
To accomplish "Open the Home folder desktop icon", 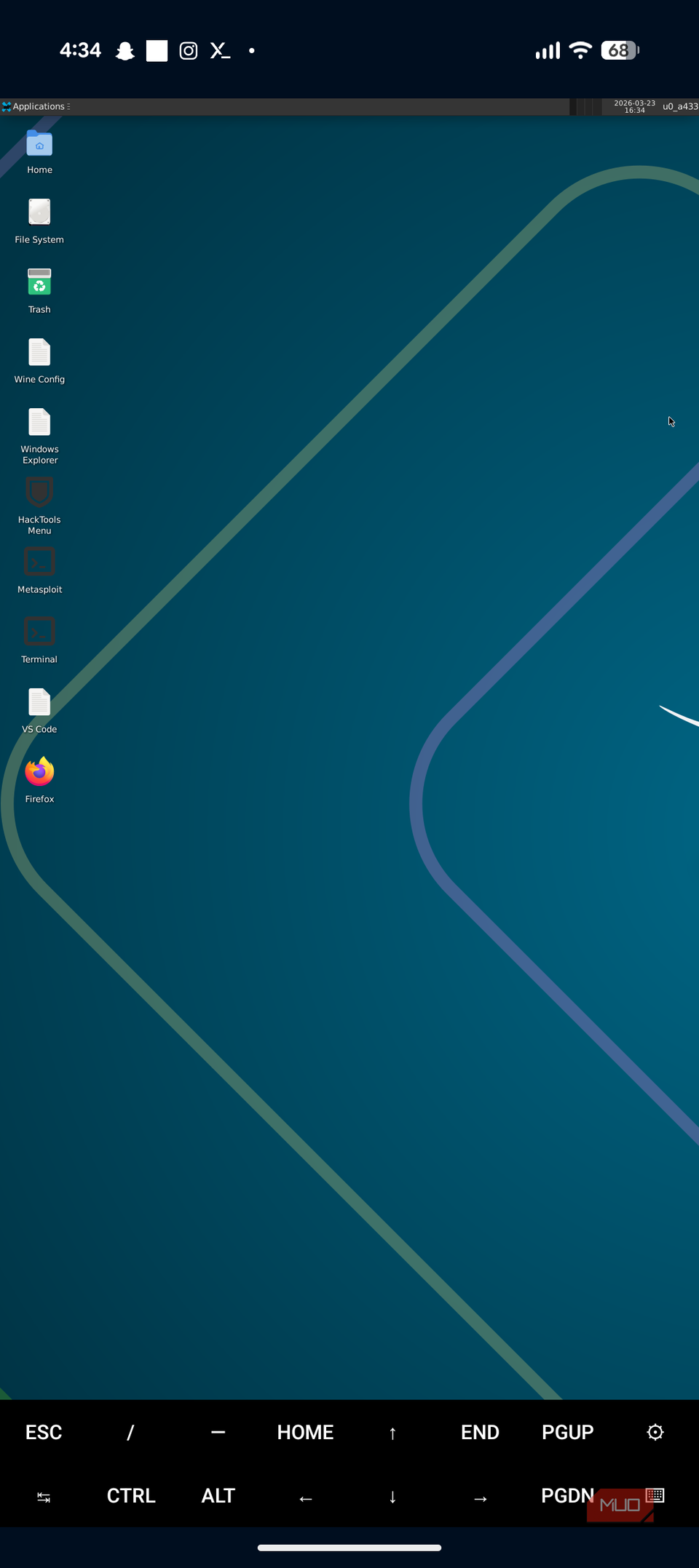I will 39,144.
